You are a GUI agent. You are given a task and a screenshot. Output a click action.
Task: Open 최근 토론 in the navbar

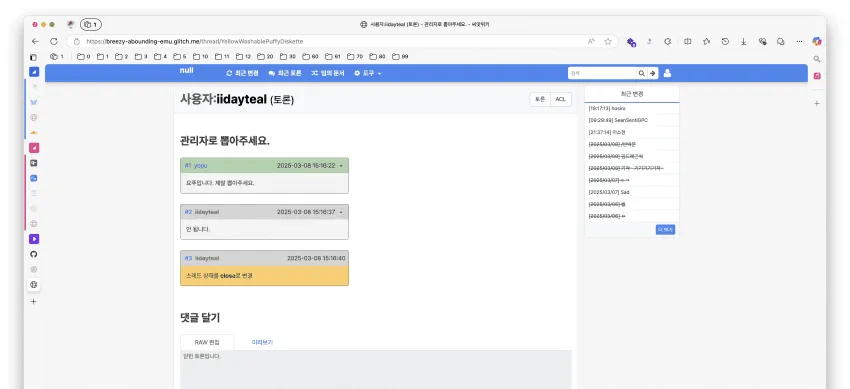[x=285, y=73]
